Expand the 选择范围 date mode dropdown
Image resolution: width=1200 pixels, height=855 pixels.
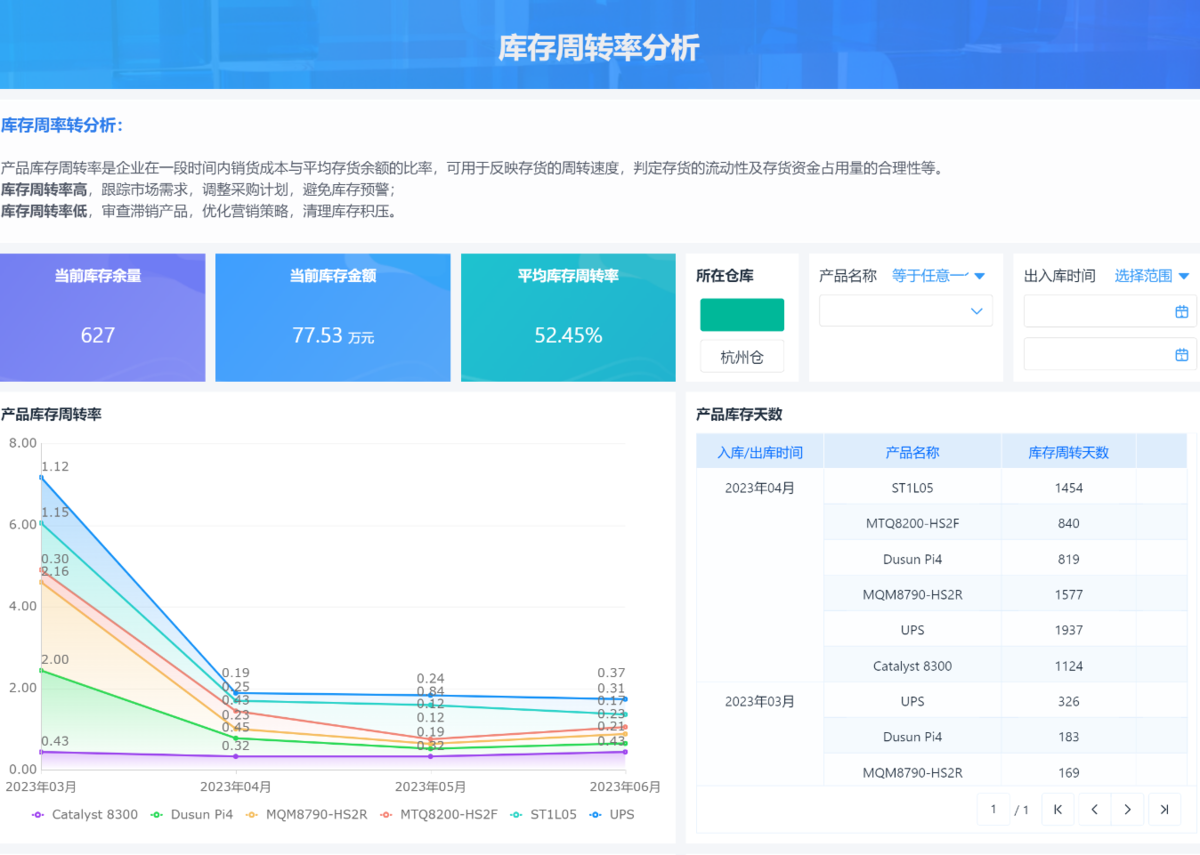[x=1152, y=276]
